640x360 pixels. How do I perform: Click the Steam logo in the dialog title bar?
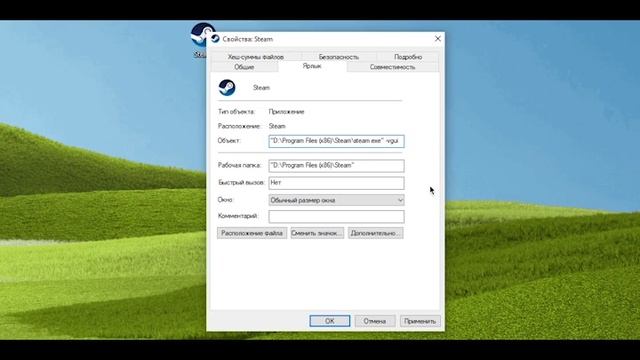click(215, 39)
